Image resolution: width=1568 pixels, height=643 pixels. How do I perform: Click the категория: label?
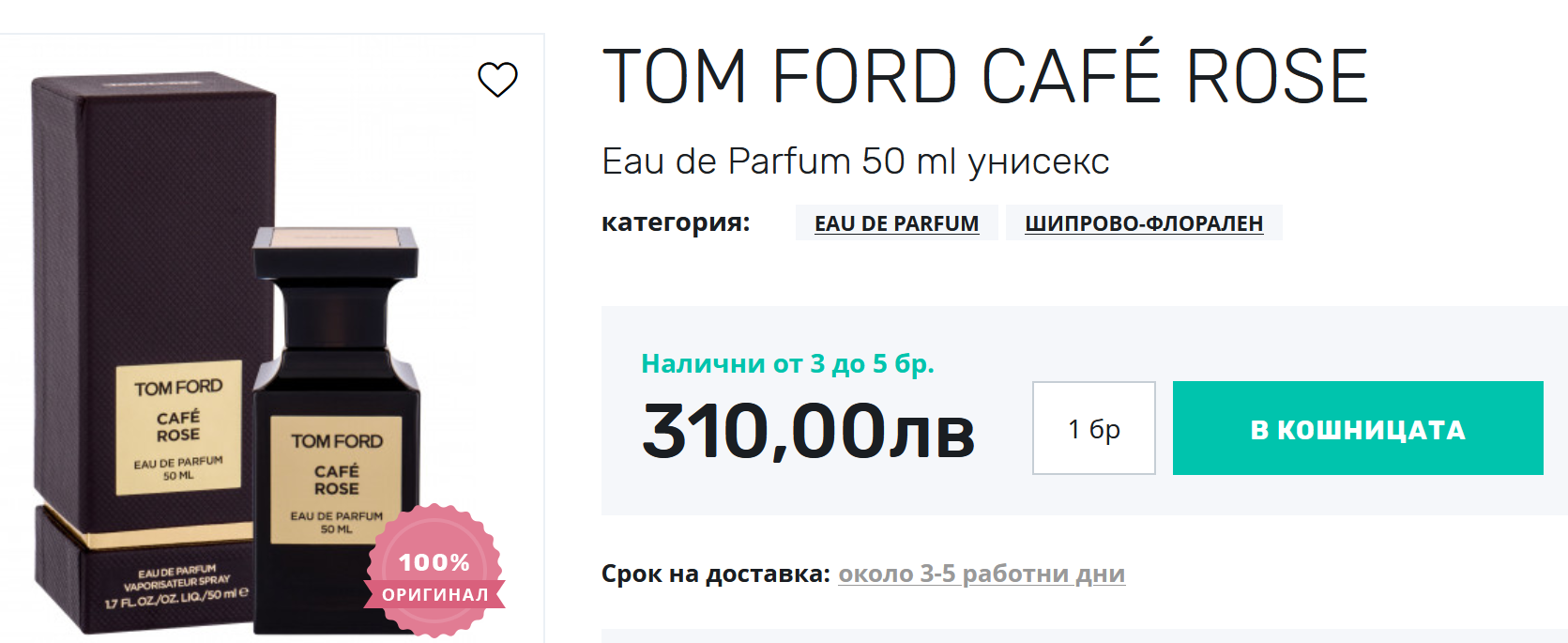point(676,222)
